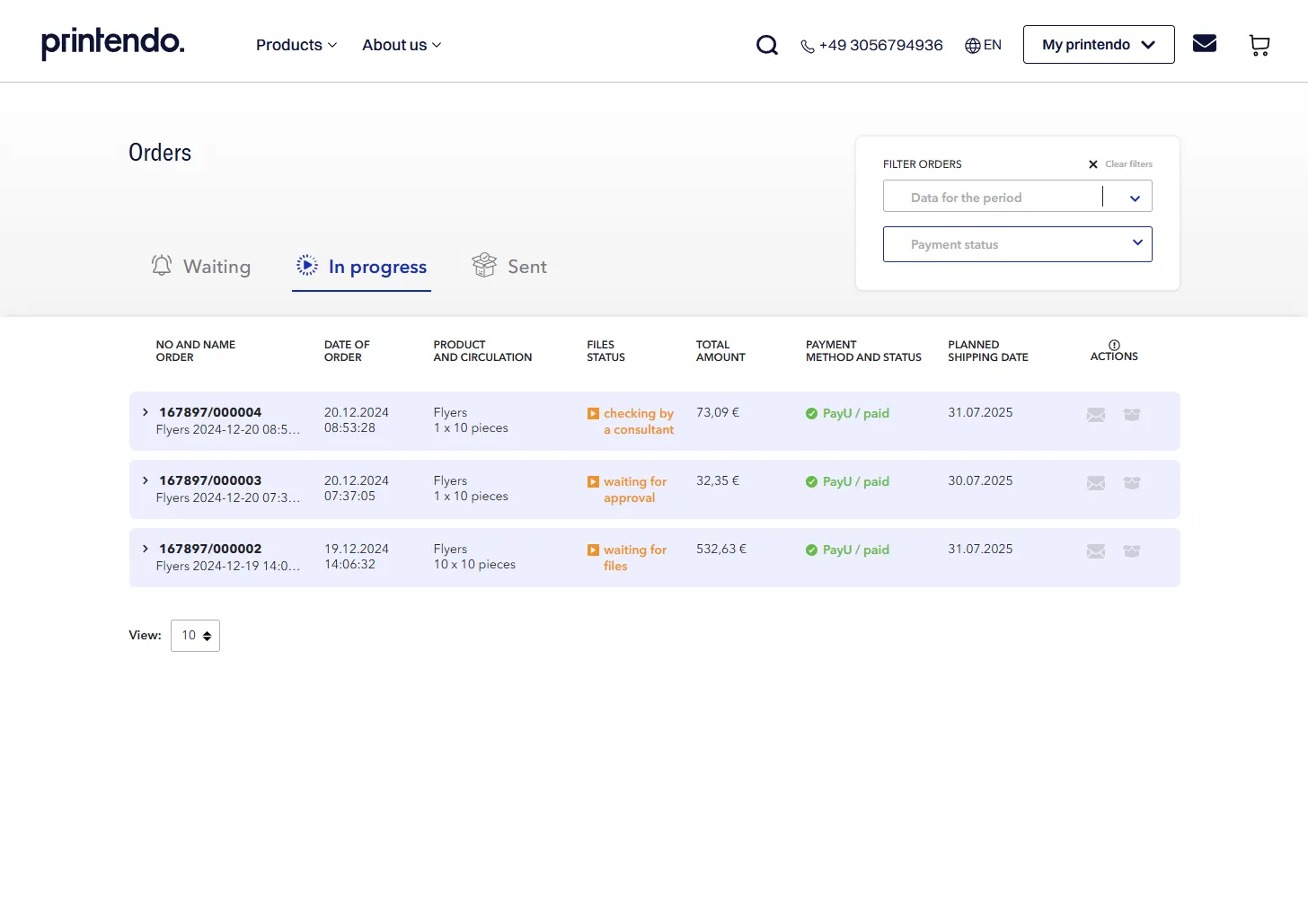The height and width of the screenshot is (924, 1308).
Task: Click the order number 167897/000002
Action: [x=210, y=549]
